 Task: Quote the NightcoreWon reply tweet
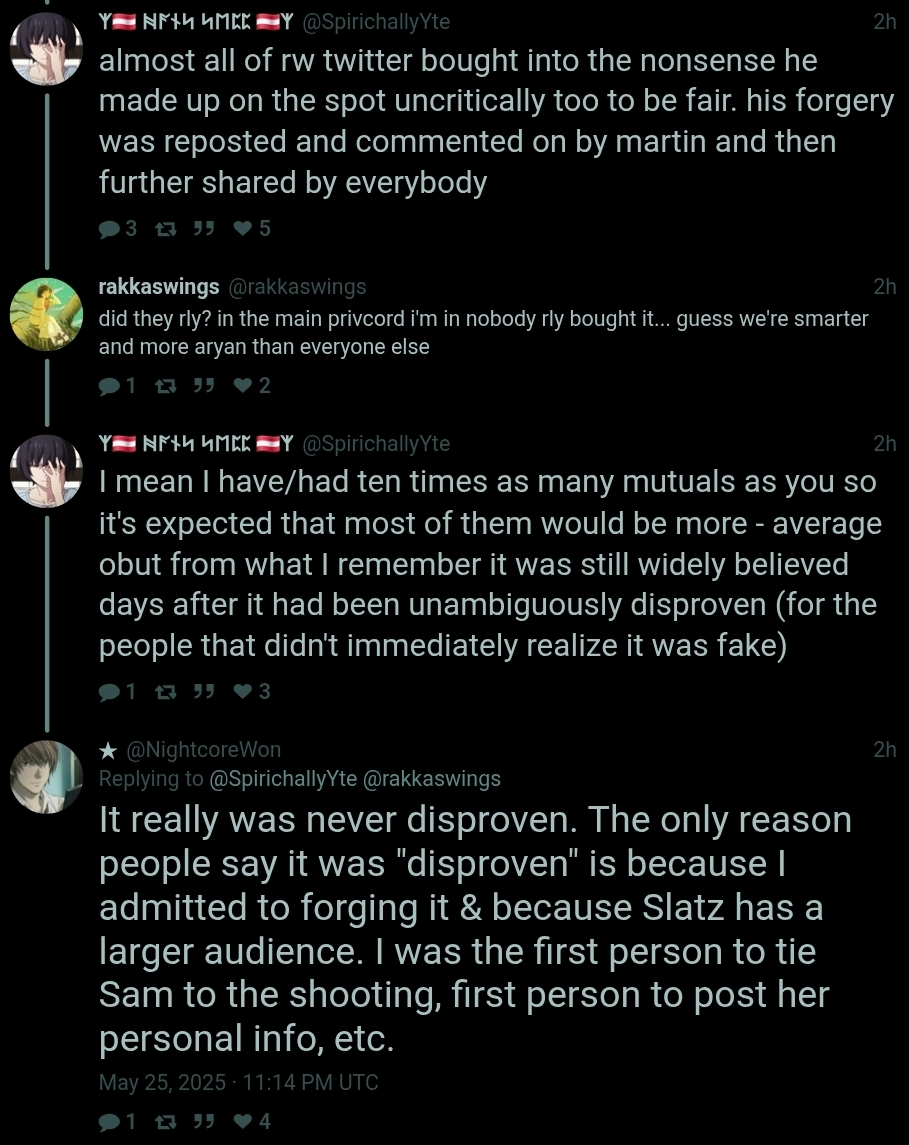point(204,1122)
